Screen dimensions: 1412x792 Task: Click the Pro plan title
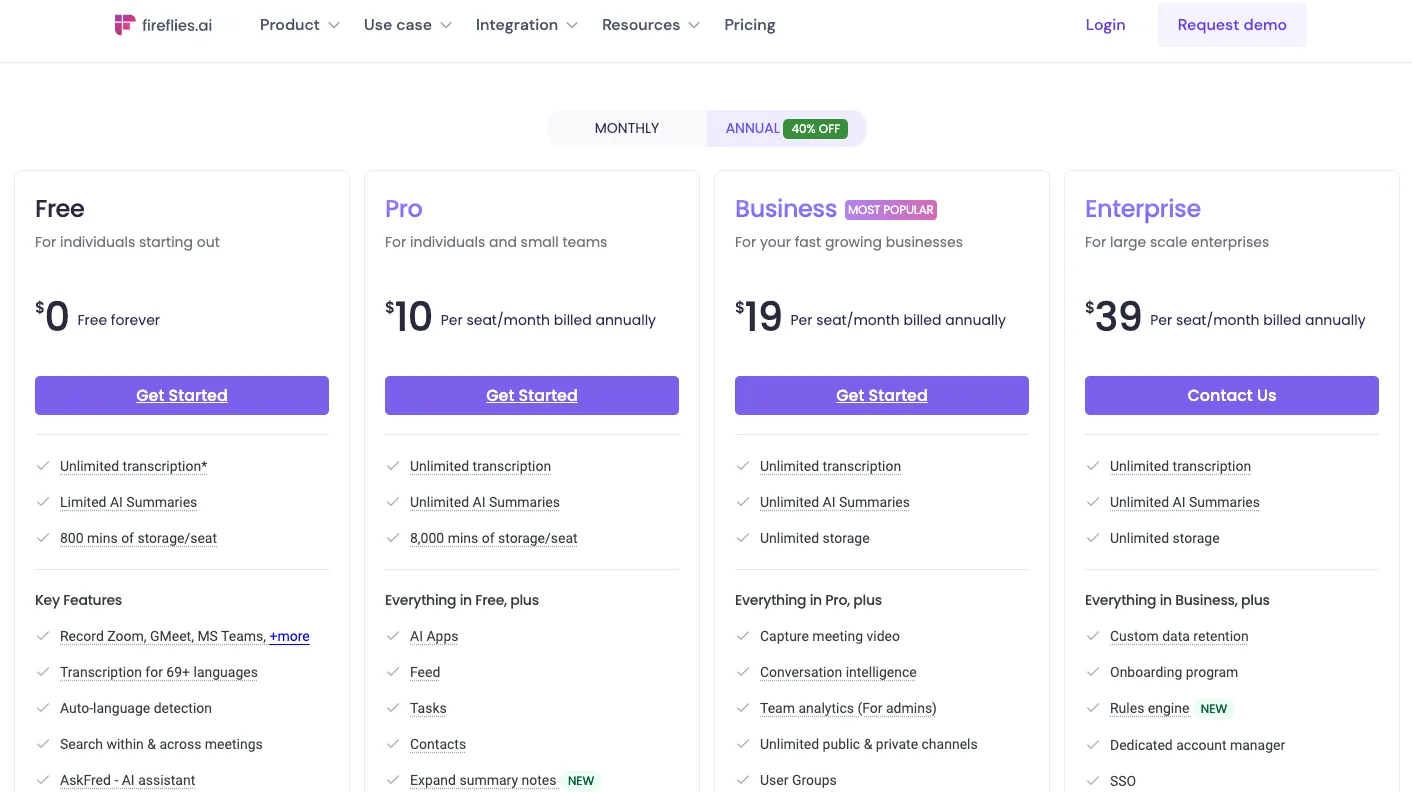pyautogui.click(x=403, y=209)
